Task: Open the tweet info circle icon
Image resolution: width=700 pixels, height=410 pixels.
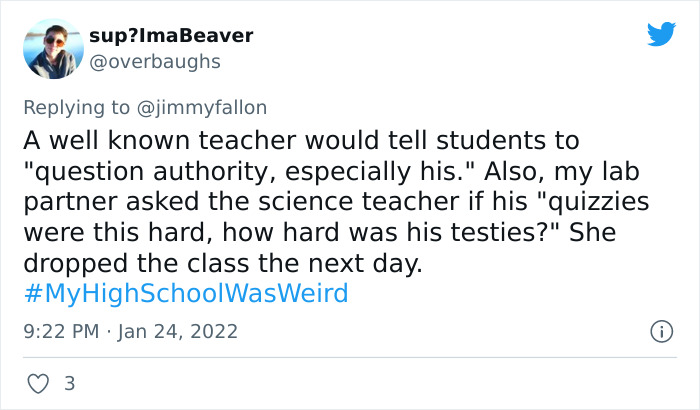Action: (x=660, y=330)
